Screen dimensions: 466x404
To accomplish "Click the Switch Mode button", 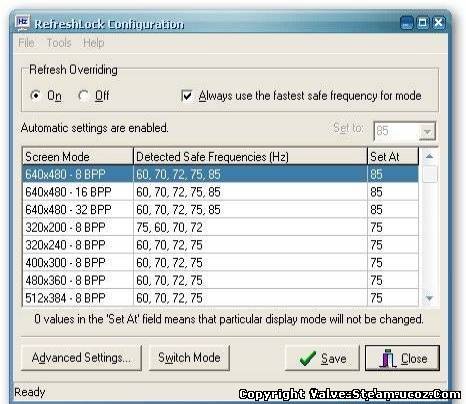I will (189, 358).
